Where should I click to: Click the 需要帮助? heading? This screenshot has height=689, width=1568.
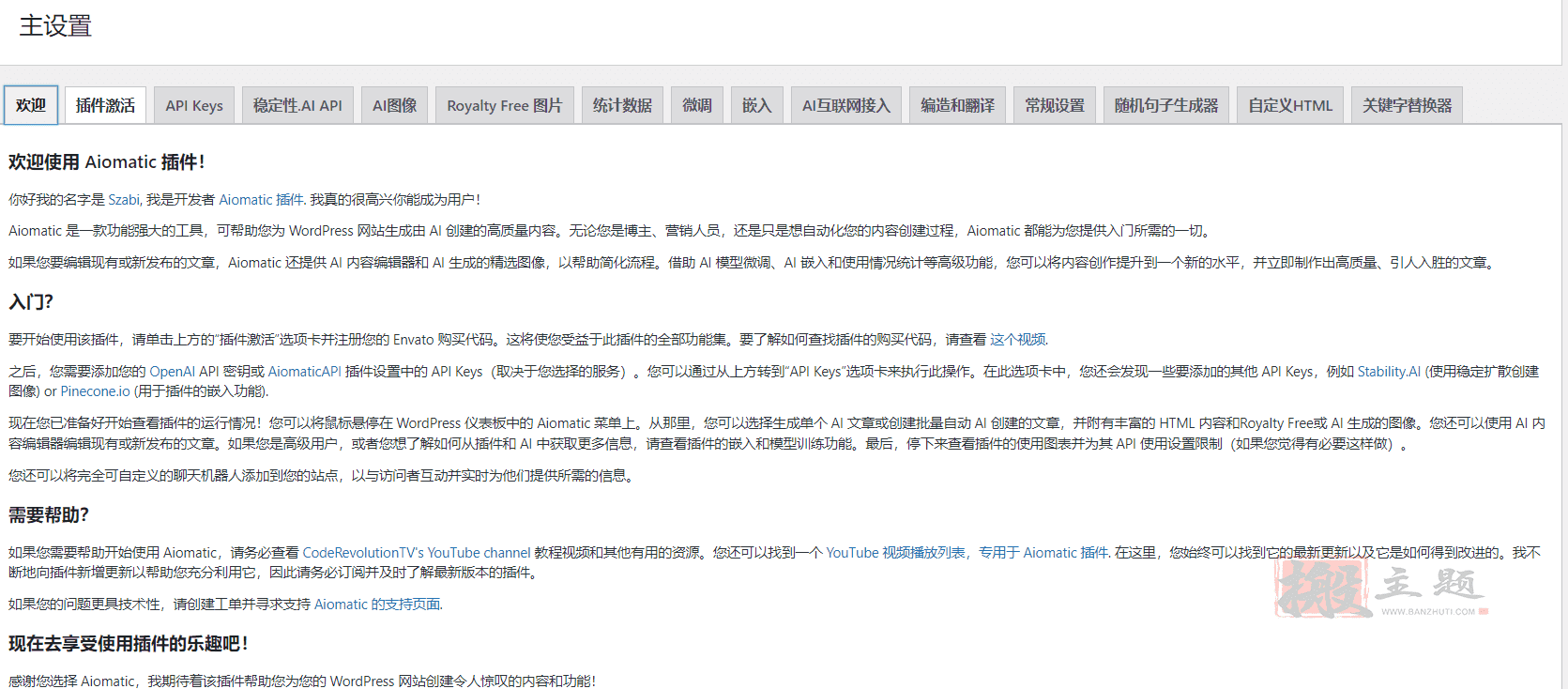(x=49, y=515)
